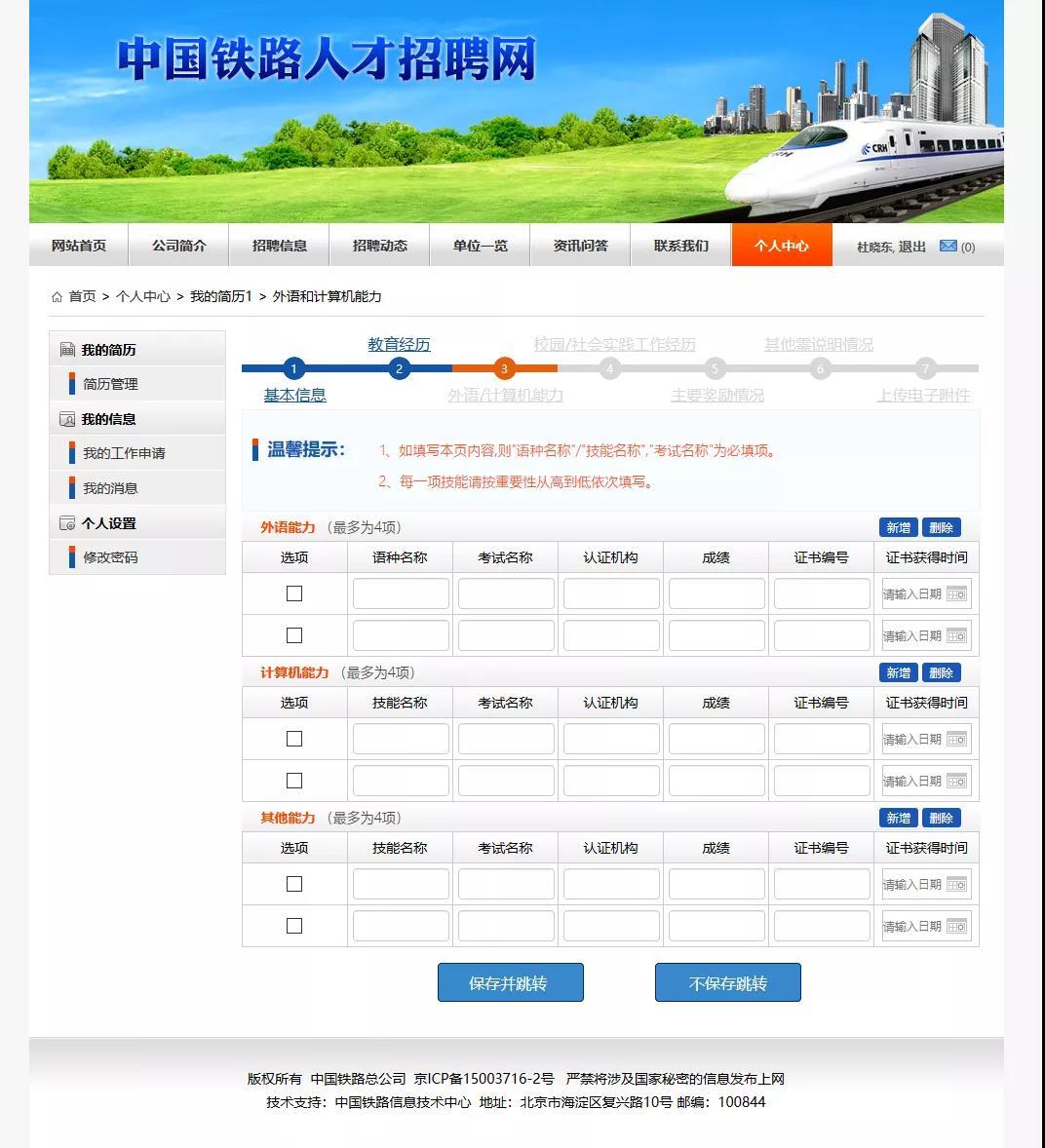Image resolution: width=1045 pixels, height=1148 pixels.
Task: Click 删除 button for 计算机能力 section
Action: tap(941, 672)
